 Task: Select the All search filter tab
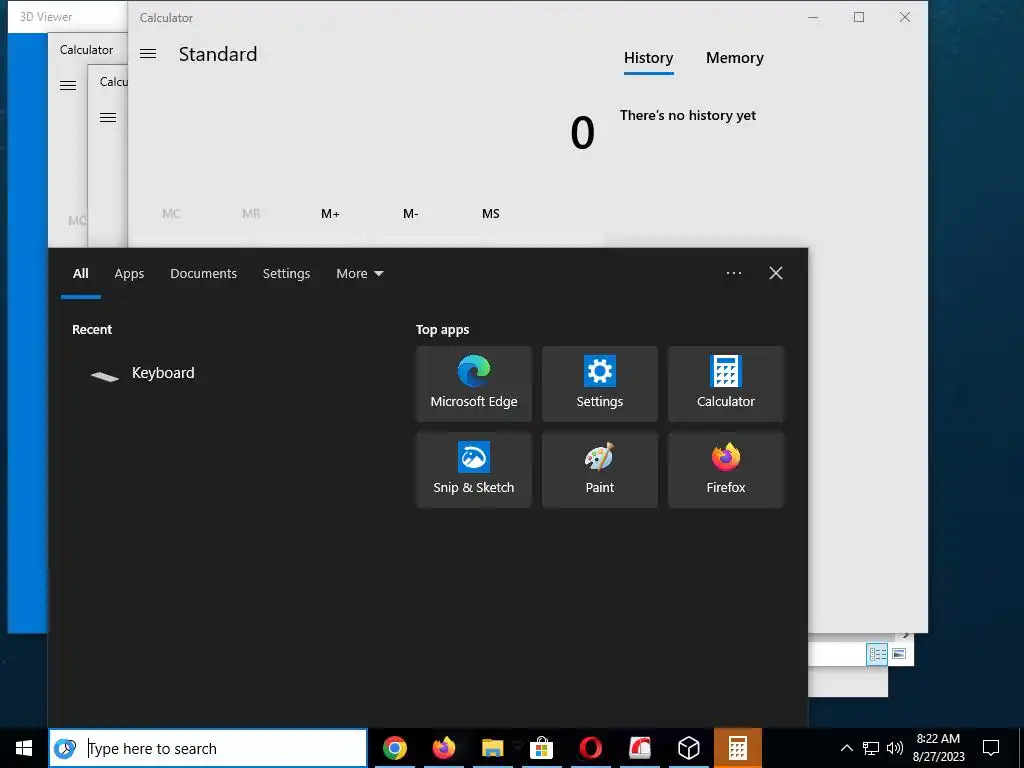click(80, 274)
